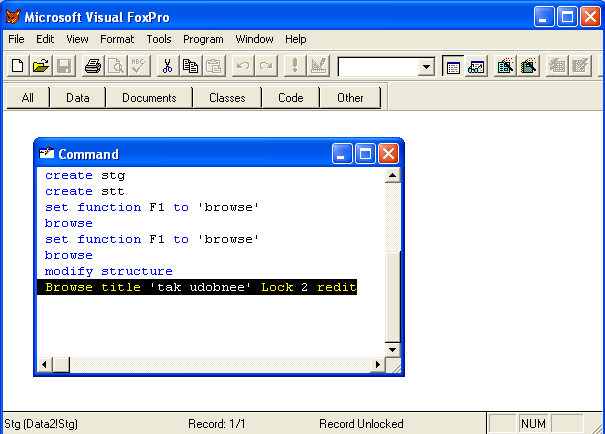The height and width of the screenshot is (434, 605).
Task: Minimize the Command window
Action: pos(342,154)
